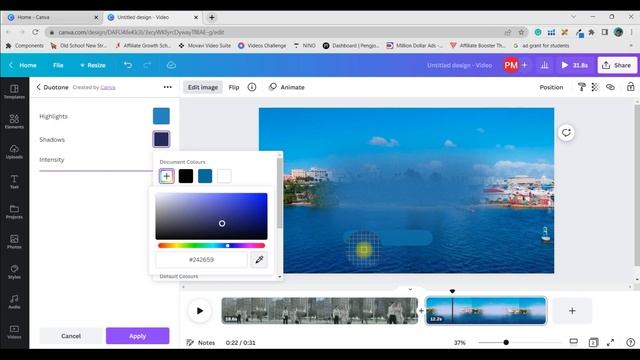
Task: Click the redo arrow
Action: (x=147, y=65)
